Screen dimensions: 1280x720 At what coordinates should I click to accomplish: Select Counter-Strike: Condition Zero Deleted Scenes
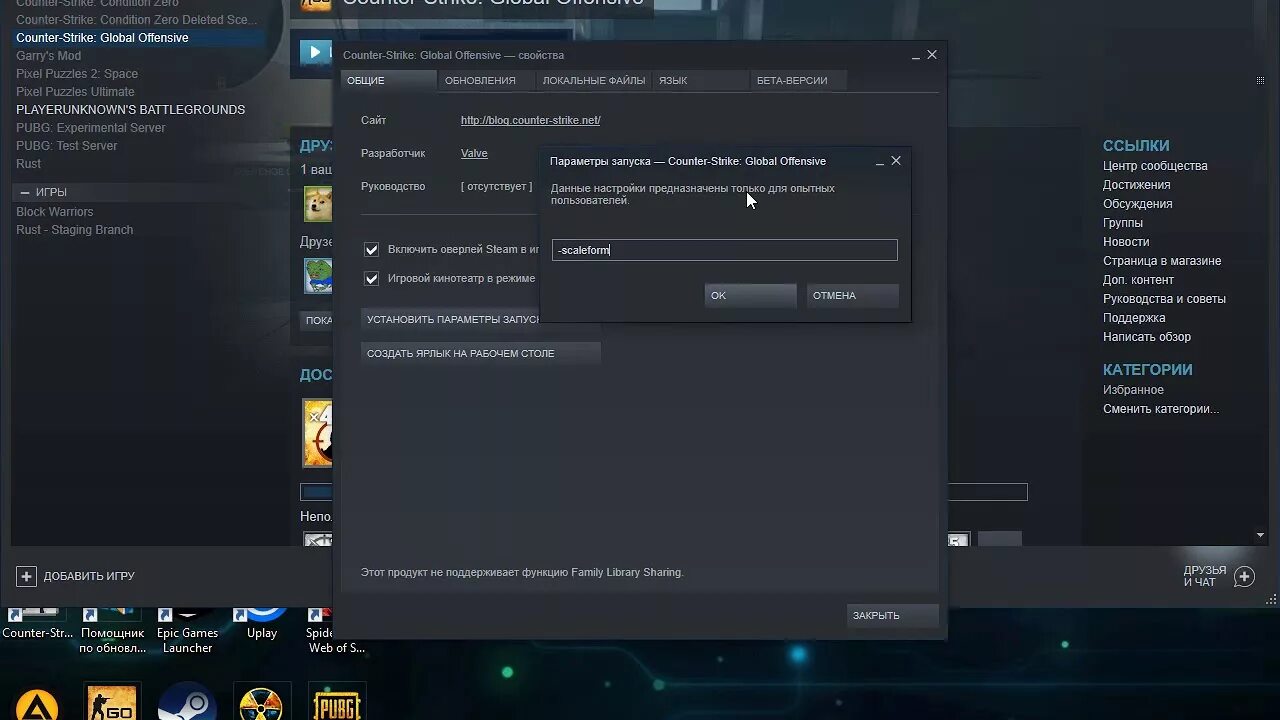click(136, 20)
